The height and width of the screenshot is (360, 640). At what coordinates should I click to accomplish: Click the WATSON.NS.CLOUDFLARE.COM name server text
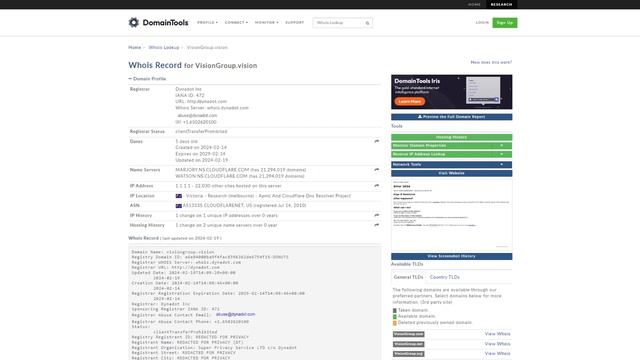coord(211,176)
